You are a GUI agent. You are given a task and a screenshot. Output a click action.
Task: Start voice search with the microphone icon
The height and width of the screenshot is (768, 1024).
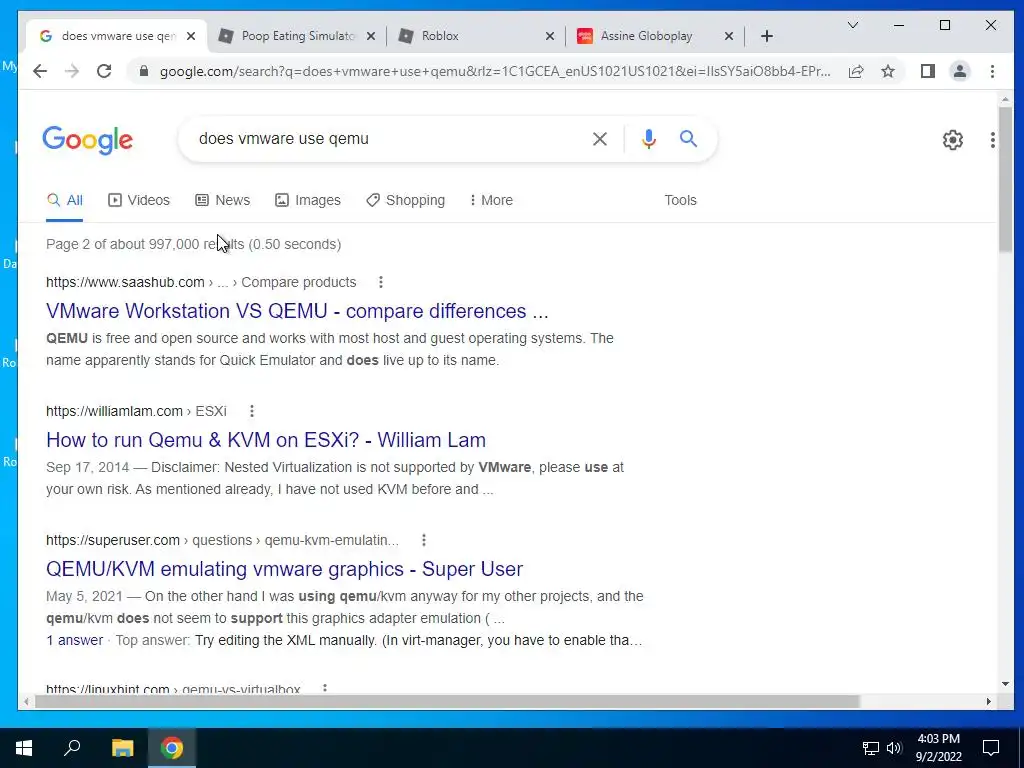(x=648, y=138)
